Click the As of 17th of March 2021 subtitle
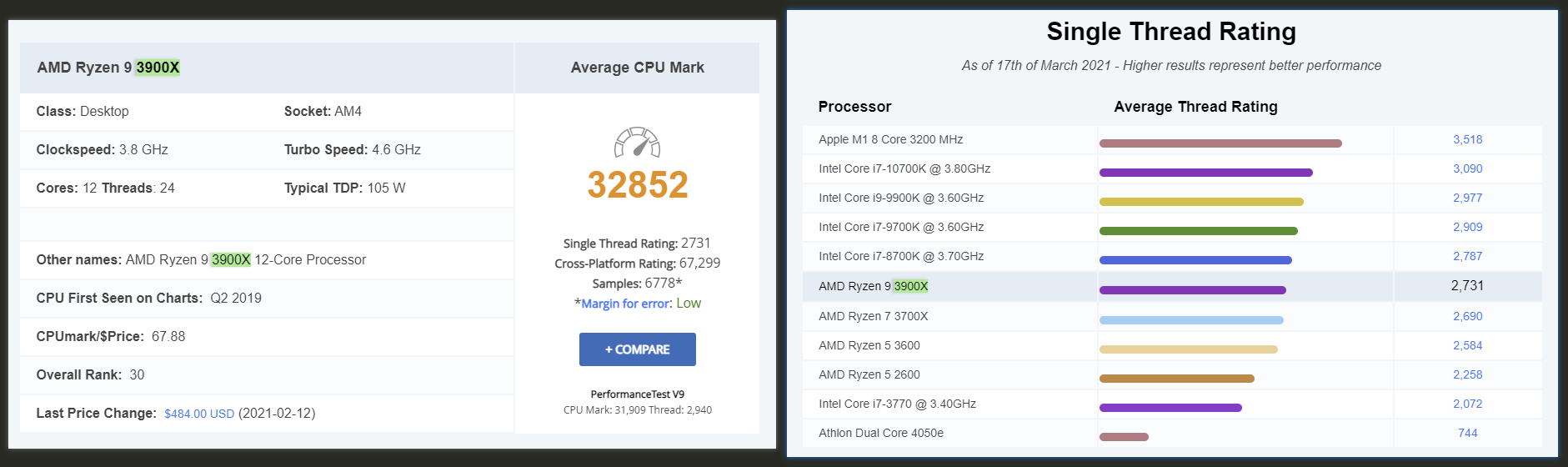 point(1171,65)
